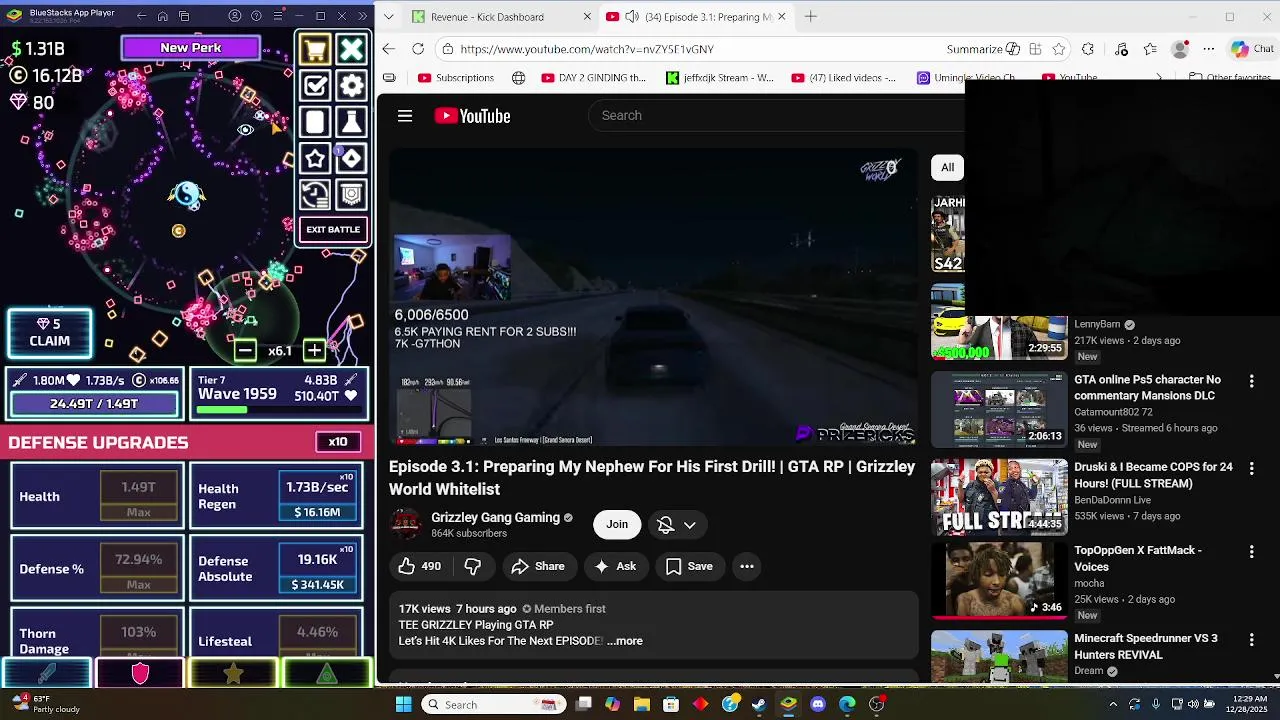1280x720 pixels.
Task: Click BlueStacks back arrow icon
Action: coord(141,16)
